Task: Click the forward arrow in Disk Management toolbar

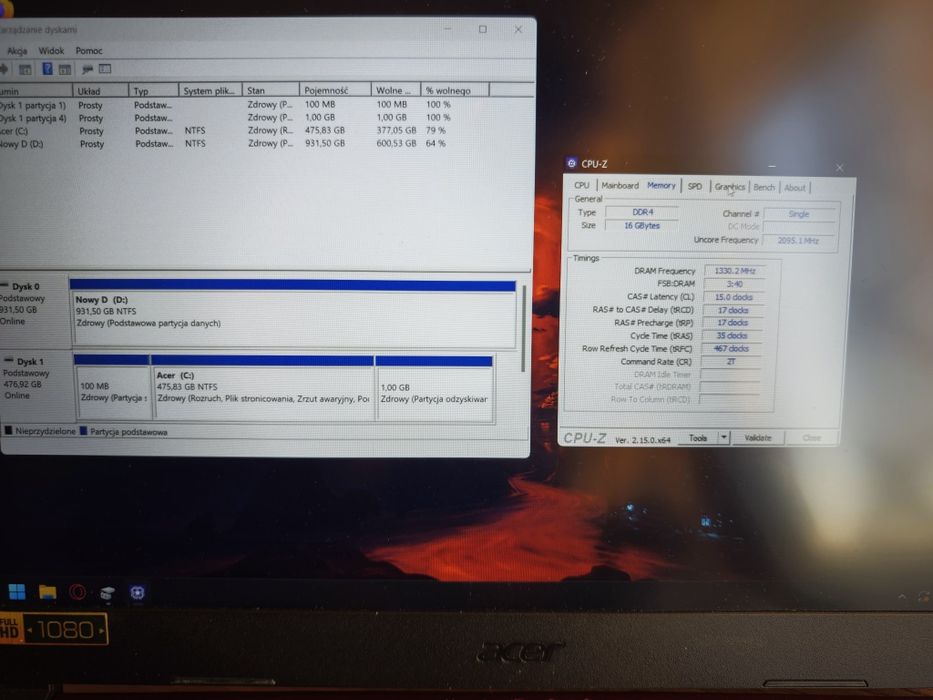Action: click(x=4, y=69)
